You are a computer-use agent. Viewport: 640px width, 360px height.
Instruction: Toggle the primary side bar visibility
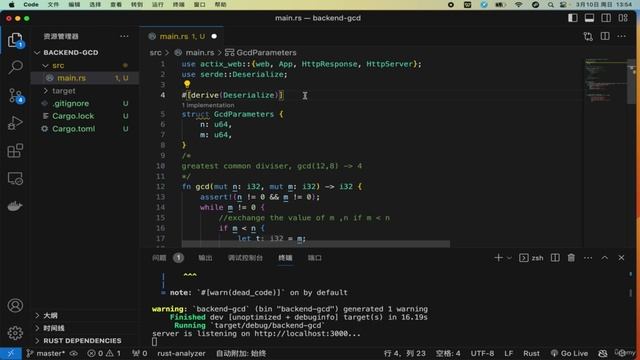(573, 18)
